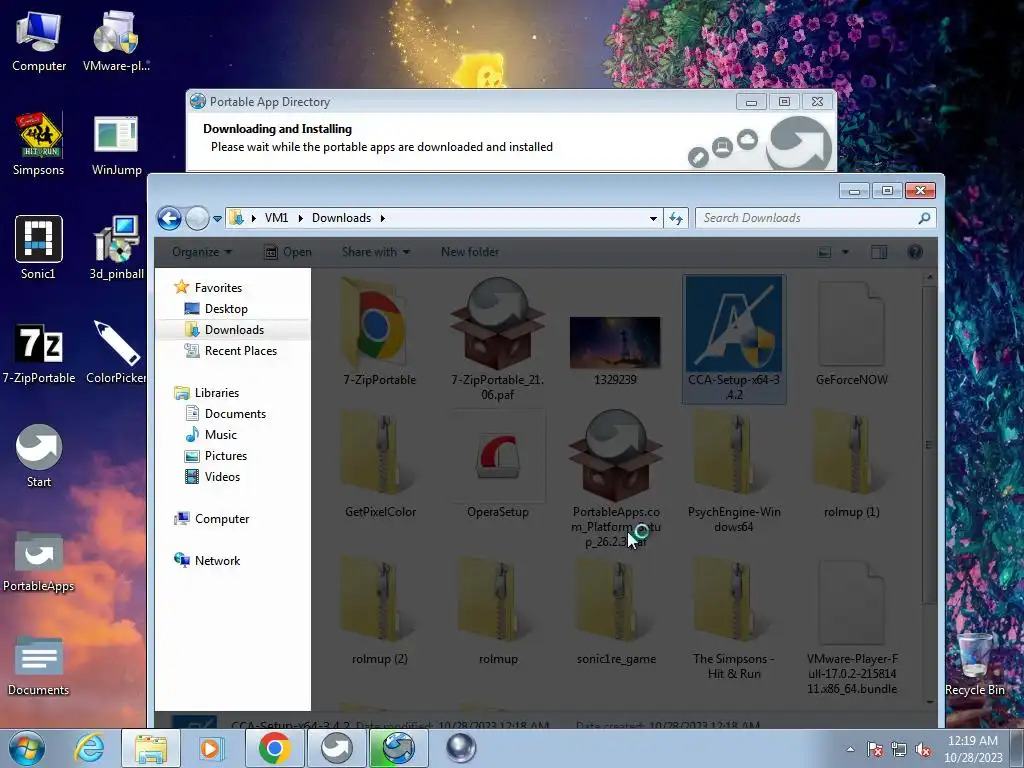Open the 7-ZipPortable desktop shortcut
The height and width of the screenshot is (768, 1024).
click(39, 353)
